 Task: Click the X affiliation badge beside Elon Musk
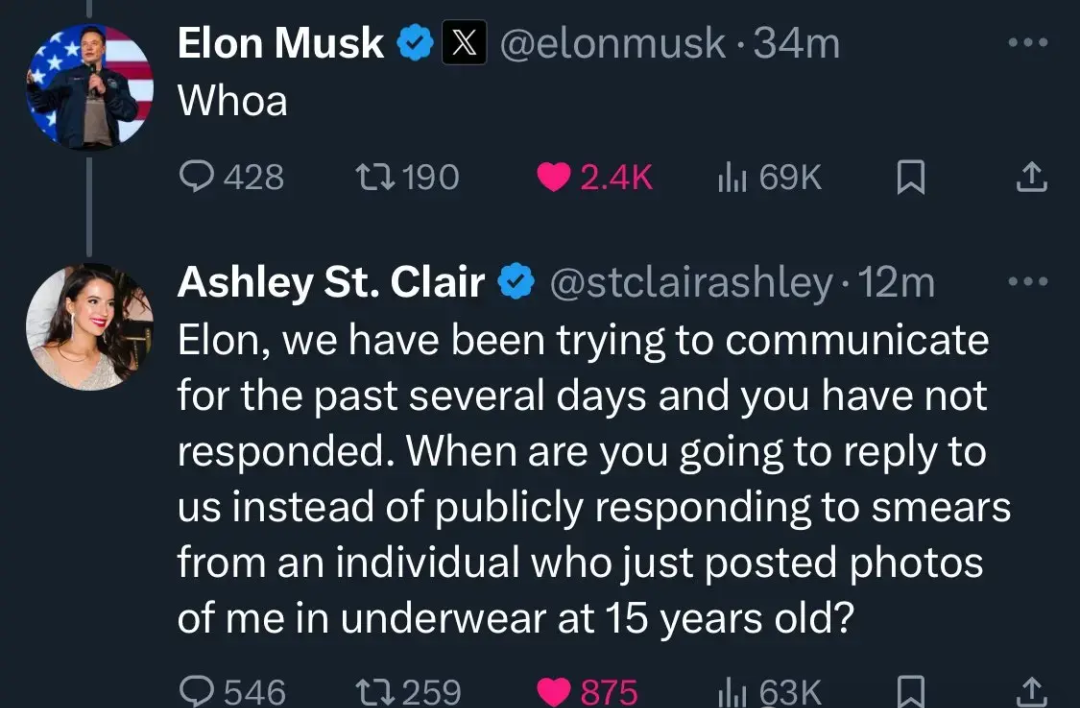point(464,43)
